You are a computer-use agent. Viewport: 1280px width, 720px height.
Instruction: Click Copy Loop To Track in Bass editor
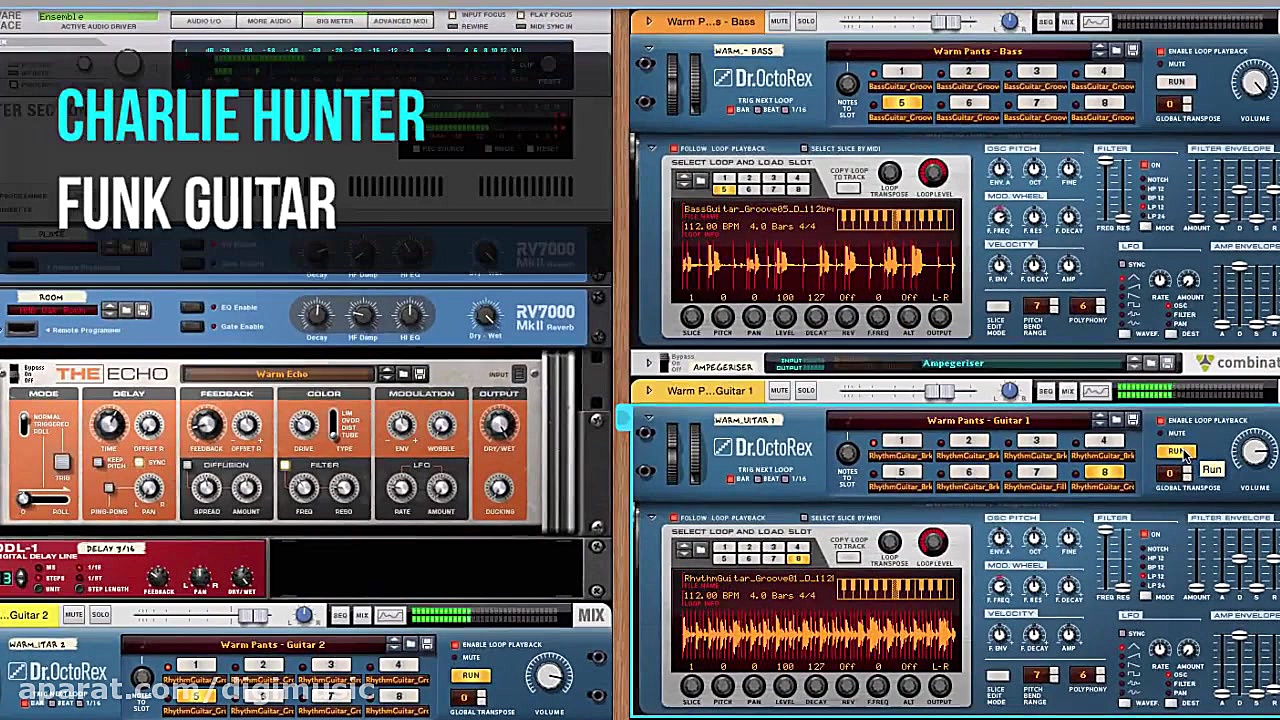tap(848, 190)
